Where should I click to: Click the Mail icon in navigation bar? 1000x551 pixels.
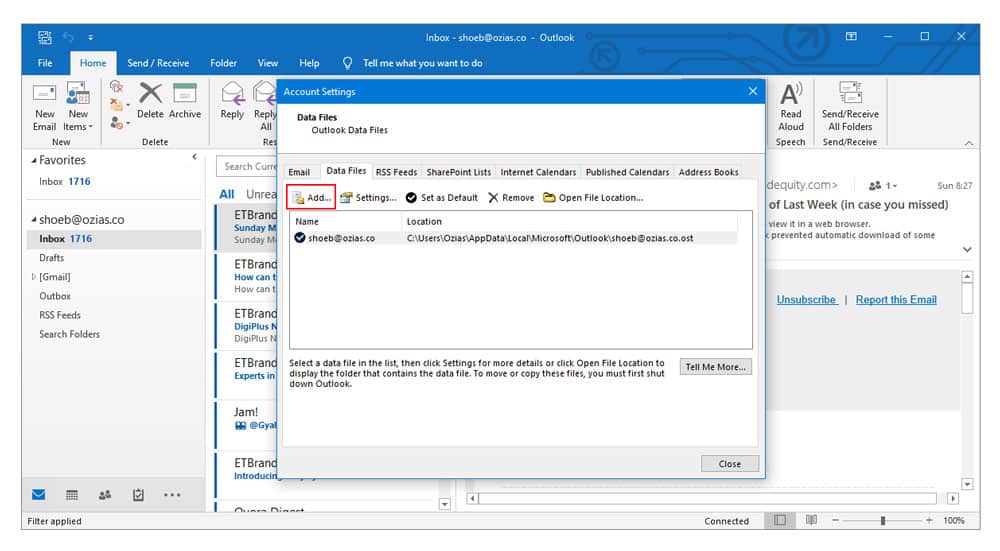(x=38, y=494)
